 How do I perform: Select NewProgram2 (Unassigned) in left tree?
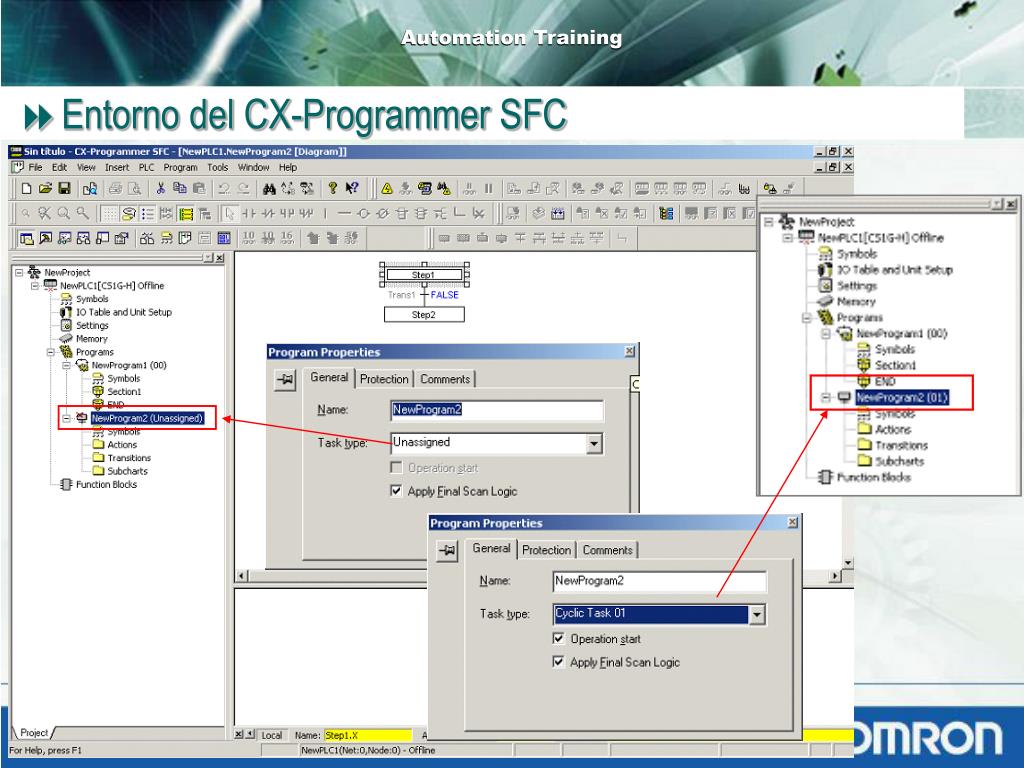click(147, 418)
